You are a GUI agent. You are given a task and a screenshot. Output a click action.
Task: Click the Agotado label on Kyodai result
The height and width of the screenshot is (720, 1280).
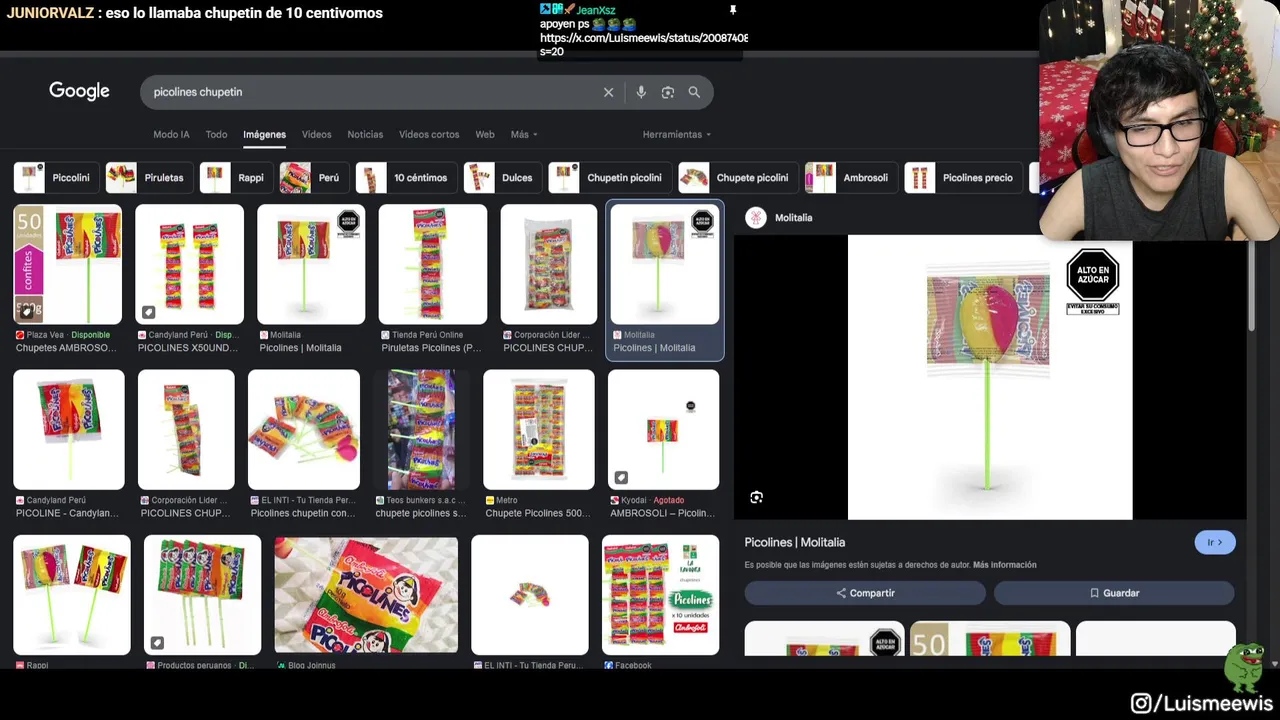[x=668, y=500]
